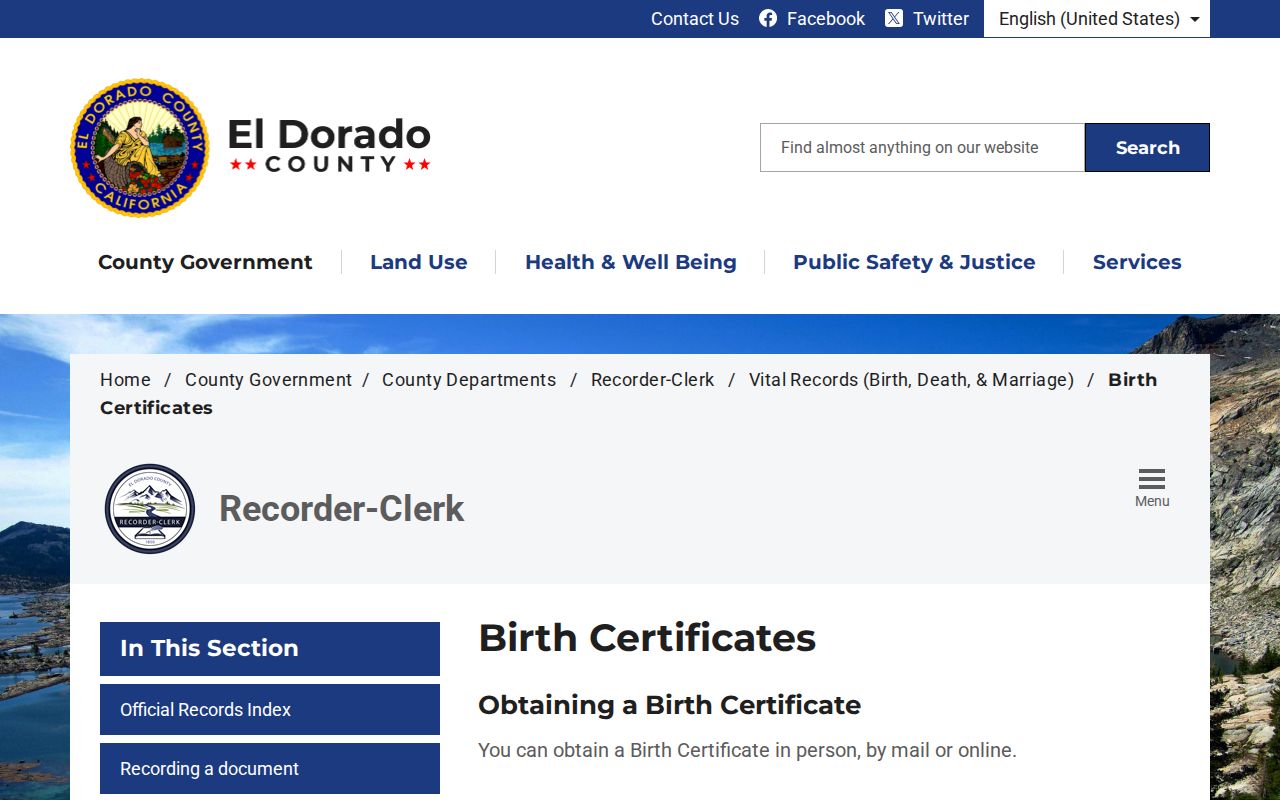
Task: Click the text 'You can obtain a Birth Certificate in person'
Action: [x=668, y=750]
